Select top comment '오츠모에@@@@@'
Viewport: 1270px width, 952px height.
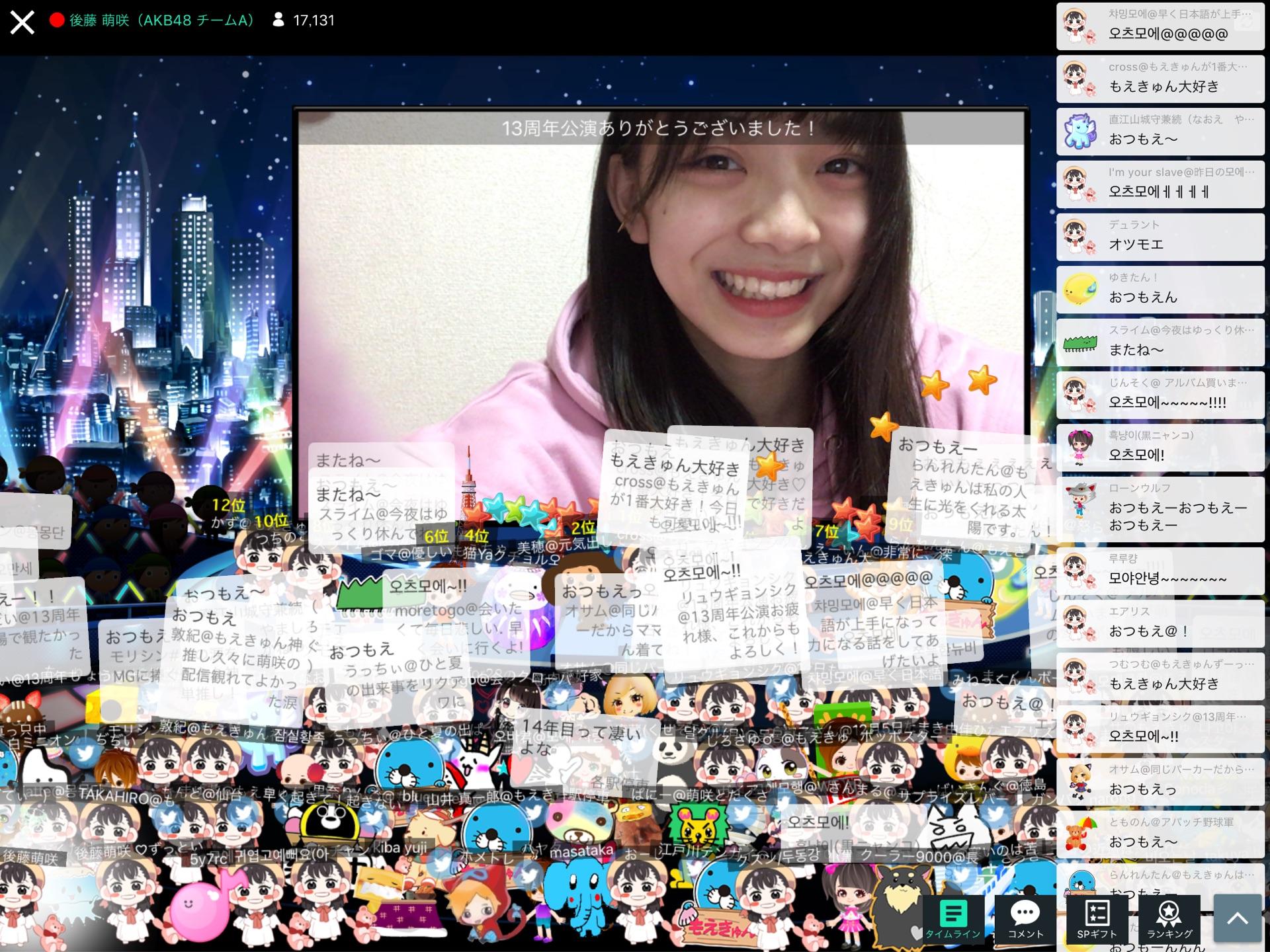tap(1160, 26)
